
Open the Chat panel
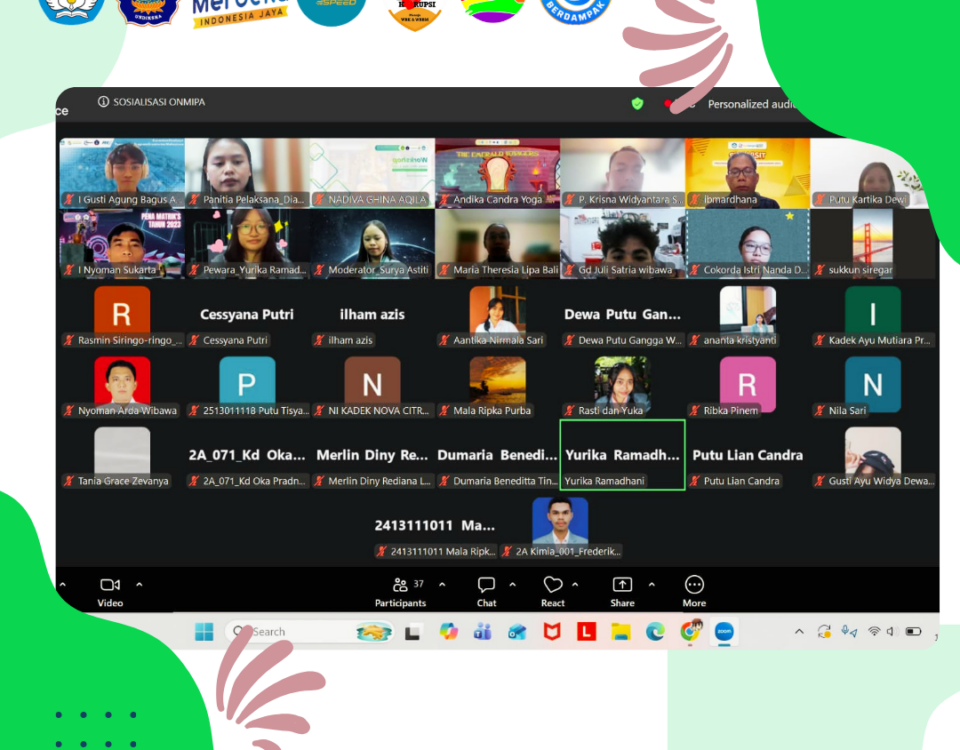point(486,585)
